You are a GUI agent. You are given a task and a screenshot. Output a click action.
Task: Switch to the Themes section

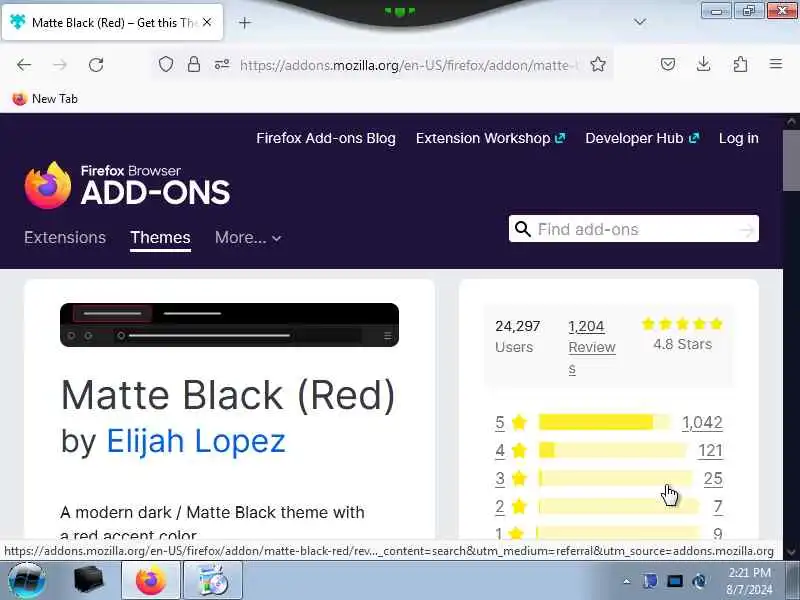(x=160, y=237)
